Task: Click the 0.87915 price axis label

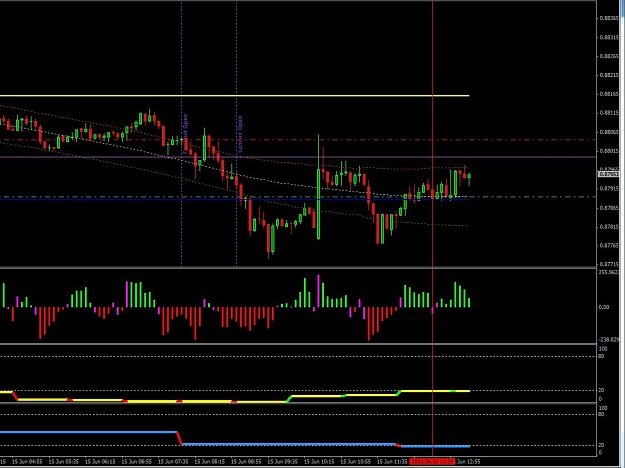Action: tap(610, 189)
